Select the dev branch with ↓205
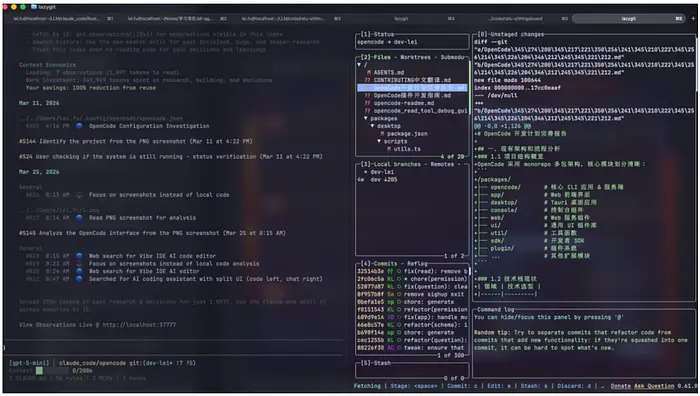The image size is (700, 396). tap(383, 179)
